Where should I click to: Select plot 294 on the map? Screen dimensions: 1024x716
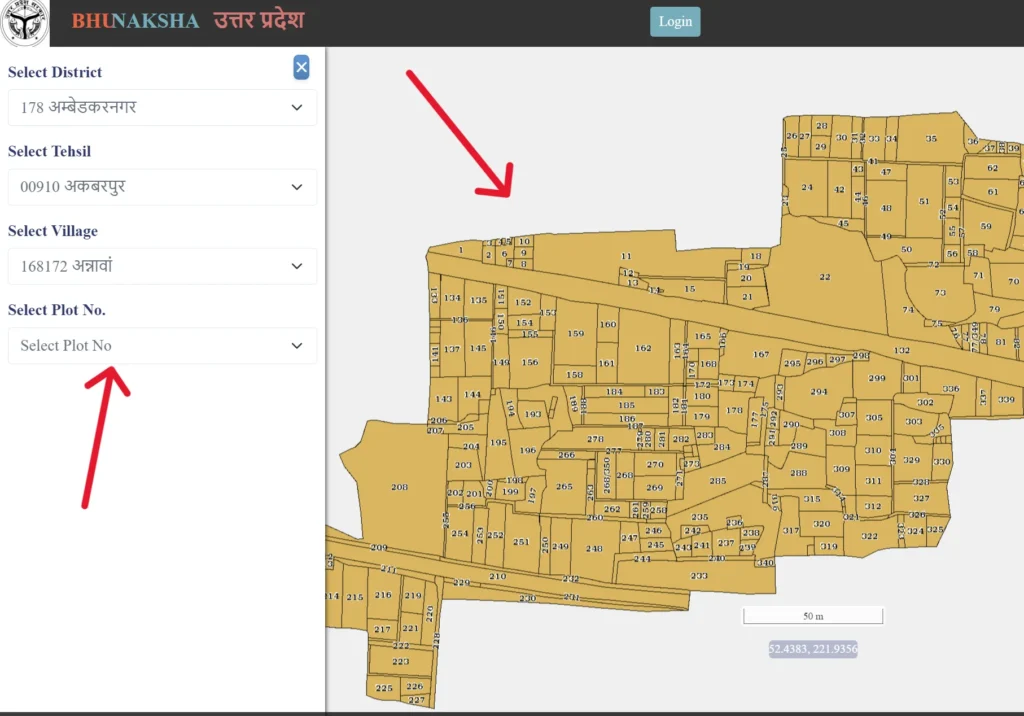point(818,392)
